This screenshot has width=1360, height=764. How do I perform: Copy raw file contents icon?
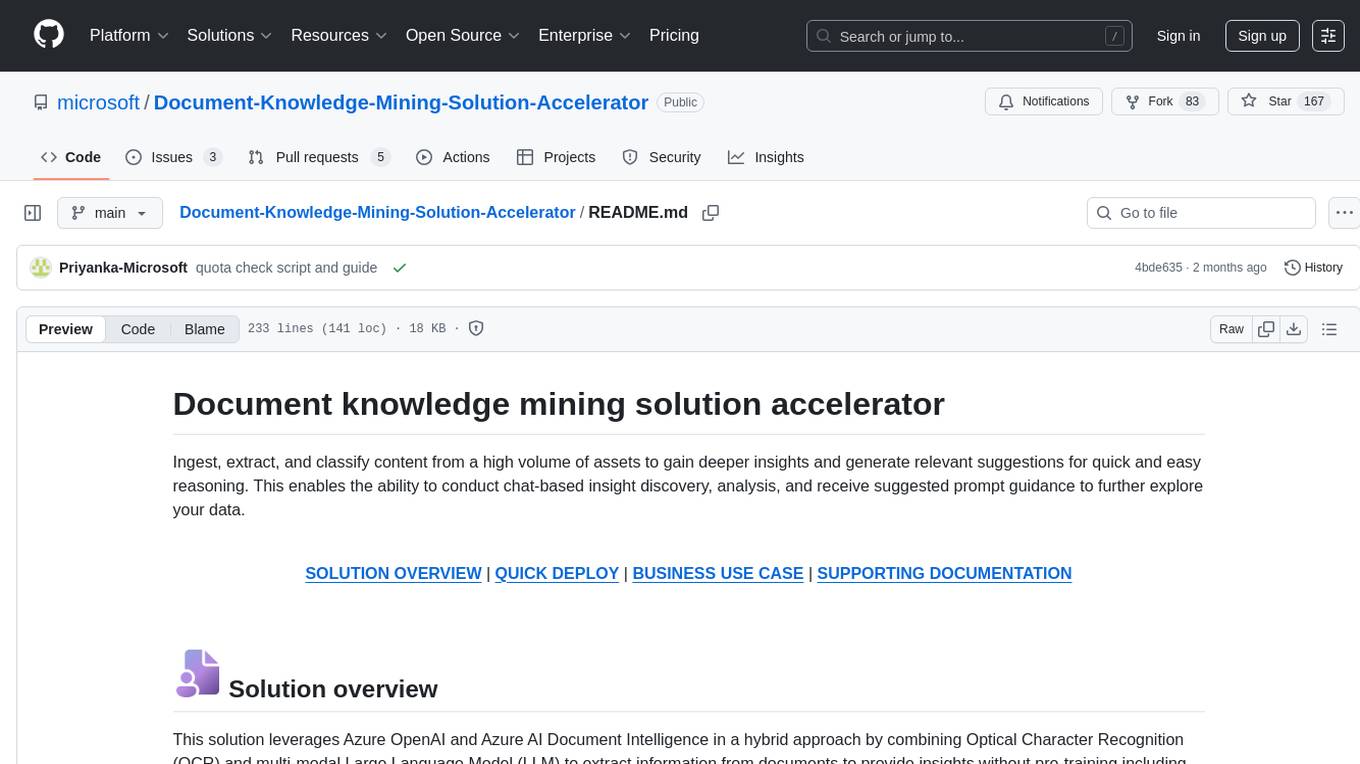1266,329
